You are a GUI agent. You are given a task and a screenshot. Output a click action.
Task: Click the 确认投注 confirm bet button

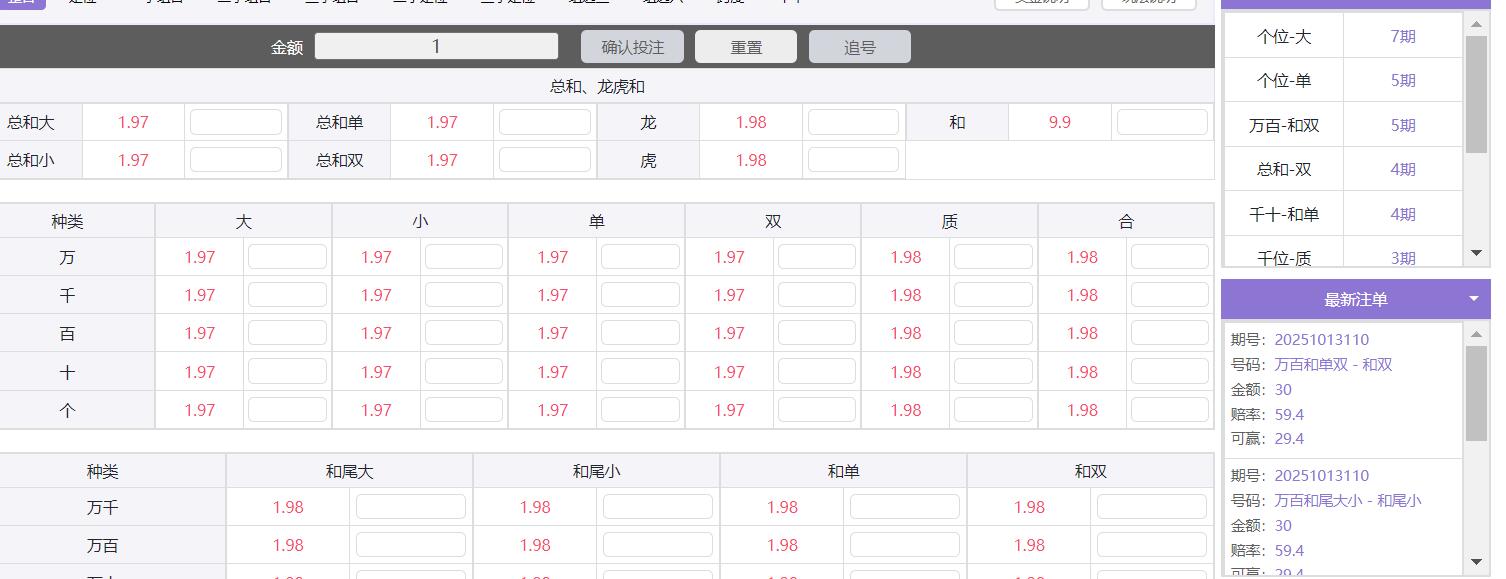[634, 45]
